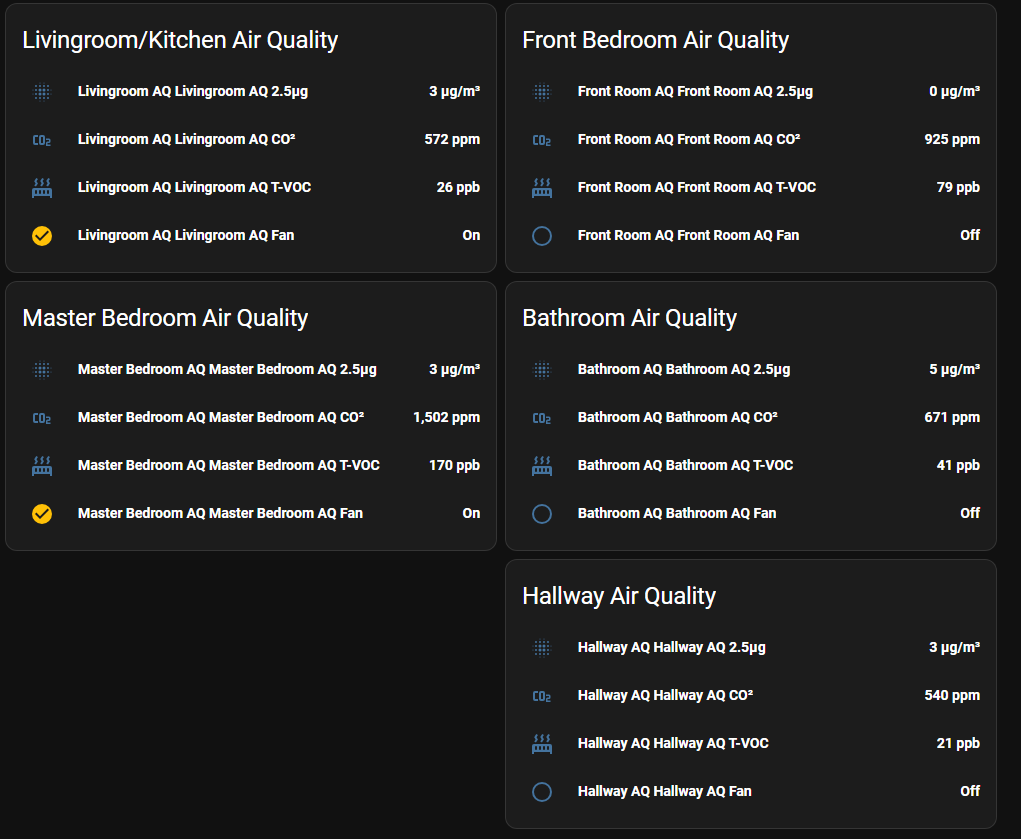This screenshot has width=1021, height=839.
Task: Enable the Hallway AQ Fan
Action: point(541,791)
